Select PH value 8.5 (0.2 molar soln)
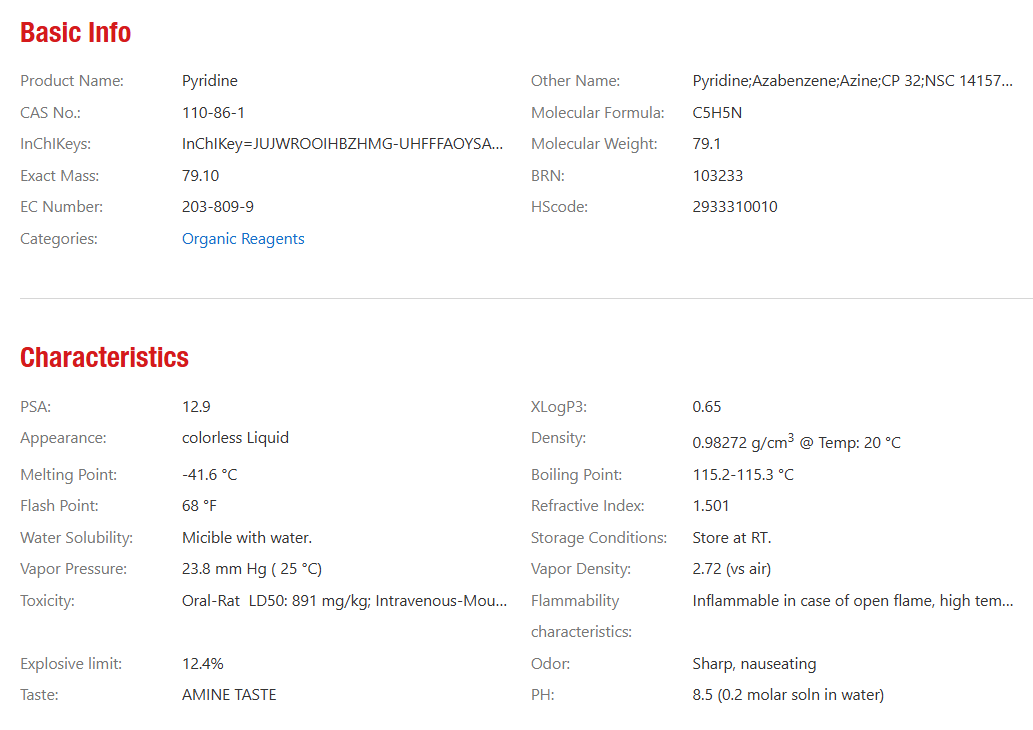 point(788,694)
